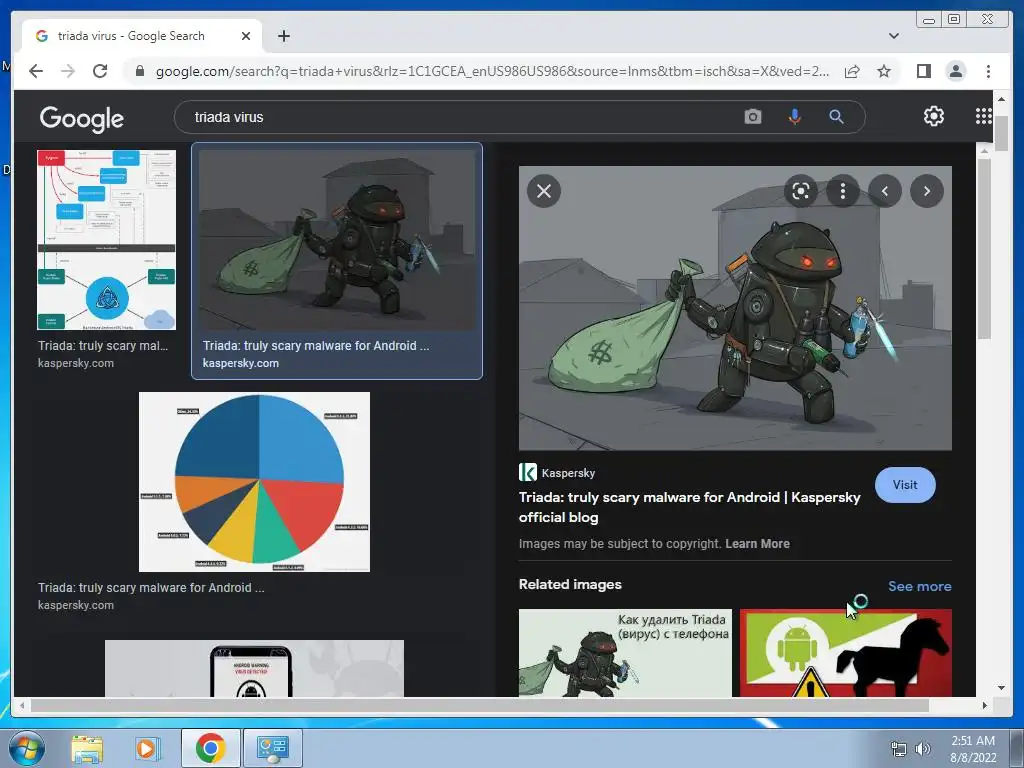1024x768 pixels.
Task: Select the Triada diagram thumbnail
Action: (106, 240)
